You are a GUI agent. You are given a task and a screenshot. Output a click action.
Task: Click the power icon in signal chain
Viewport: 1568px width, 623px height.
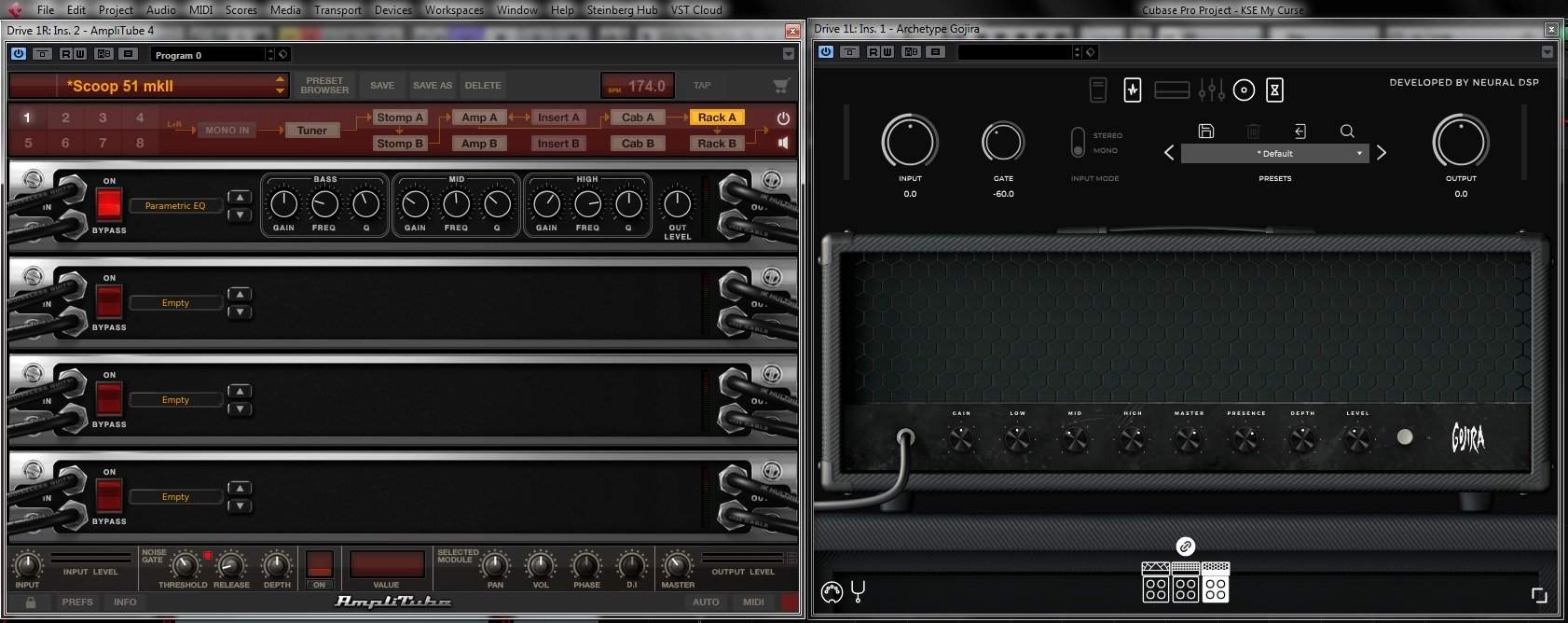pyautogui.click(x=783, y=118)
